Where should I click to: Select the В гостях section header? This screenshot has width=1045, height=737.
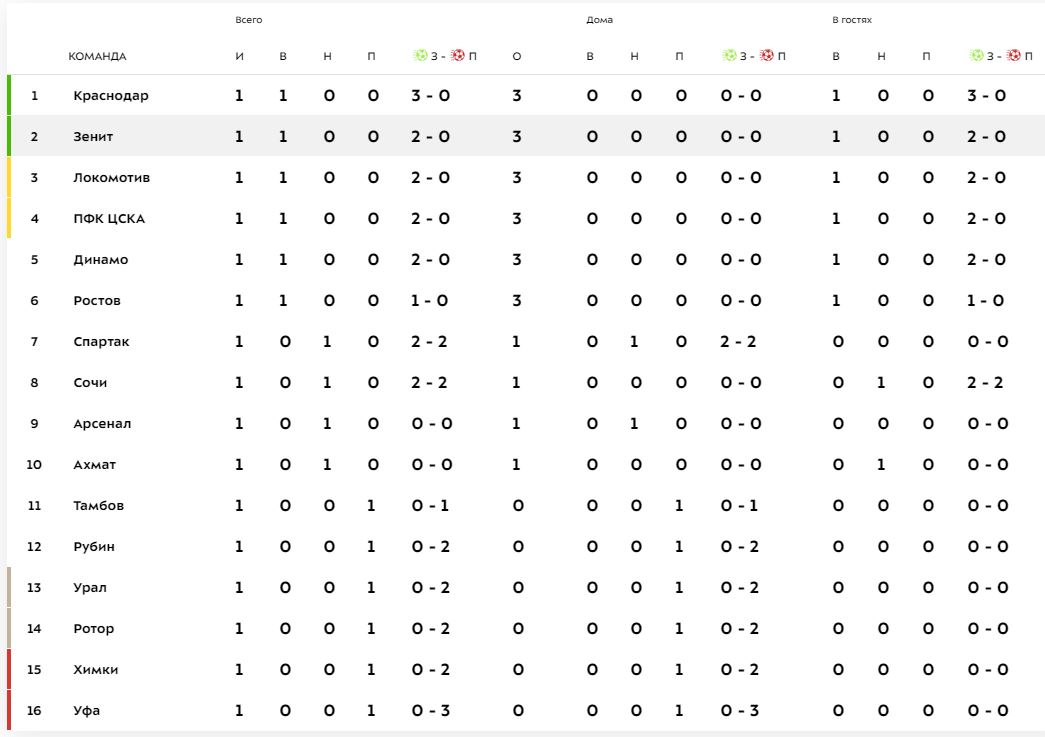pos(852,20)
